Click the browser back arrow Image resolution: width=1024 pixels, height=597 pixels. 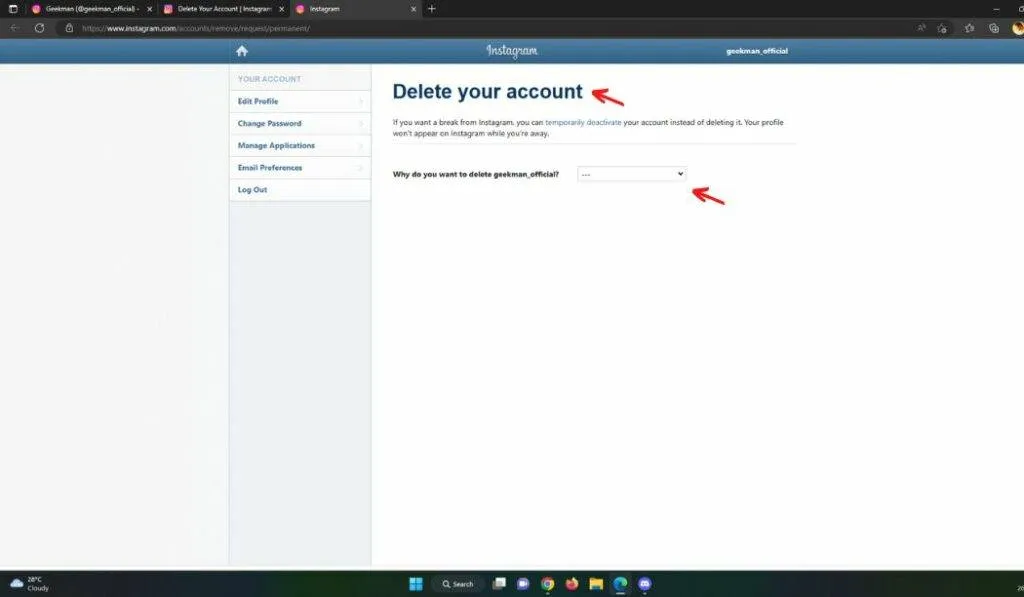pyautogui.click(x=14, y=28)
